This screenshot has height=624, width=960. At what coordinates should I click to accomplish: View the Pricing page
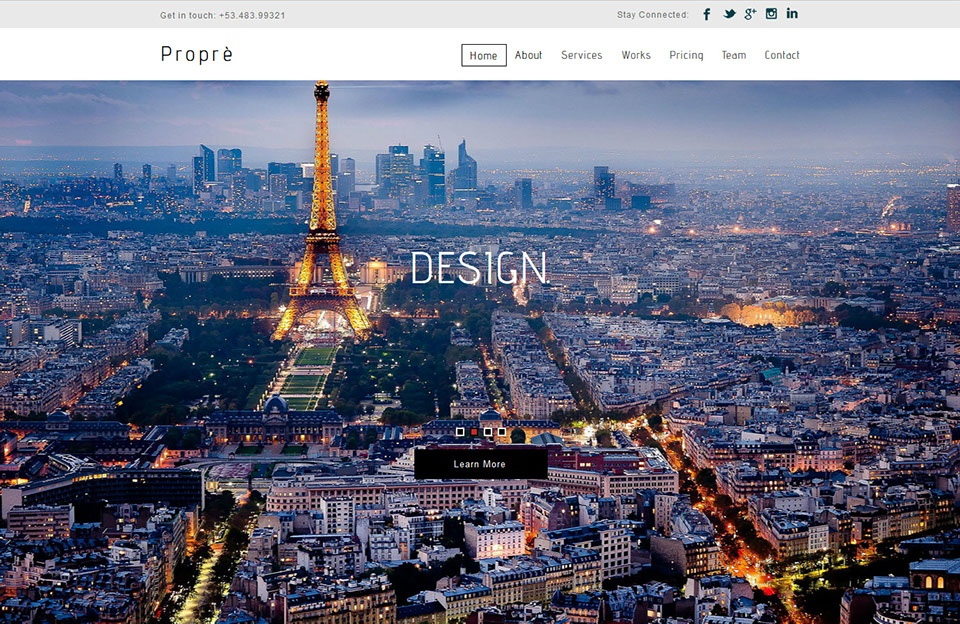[x=686, y=55]
